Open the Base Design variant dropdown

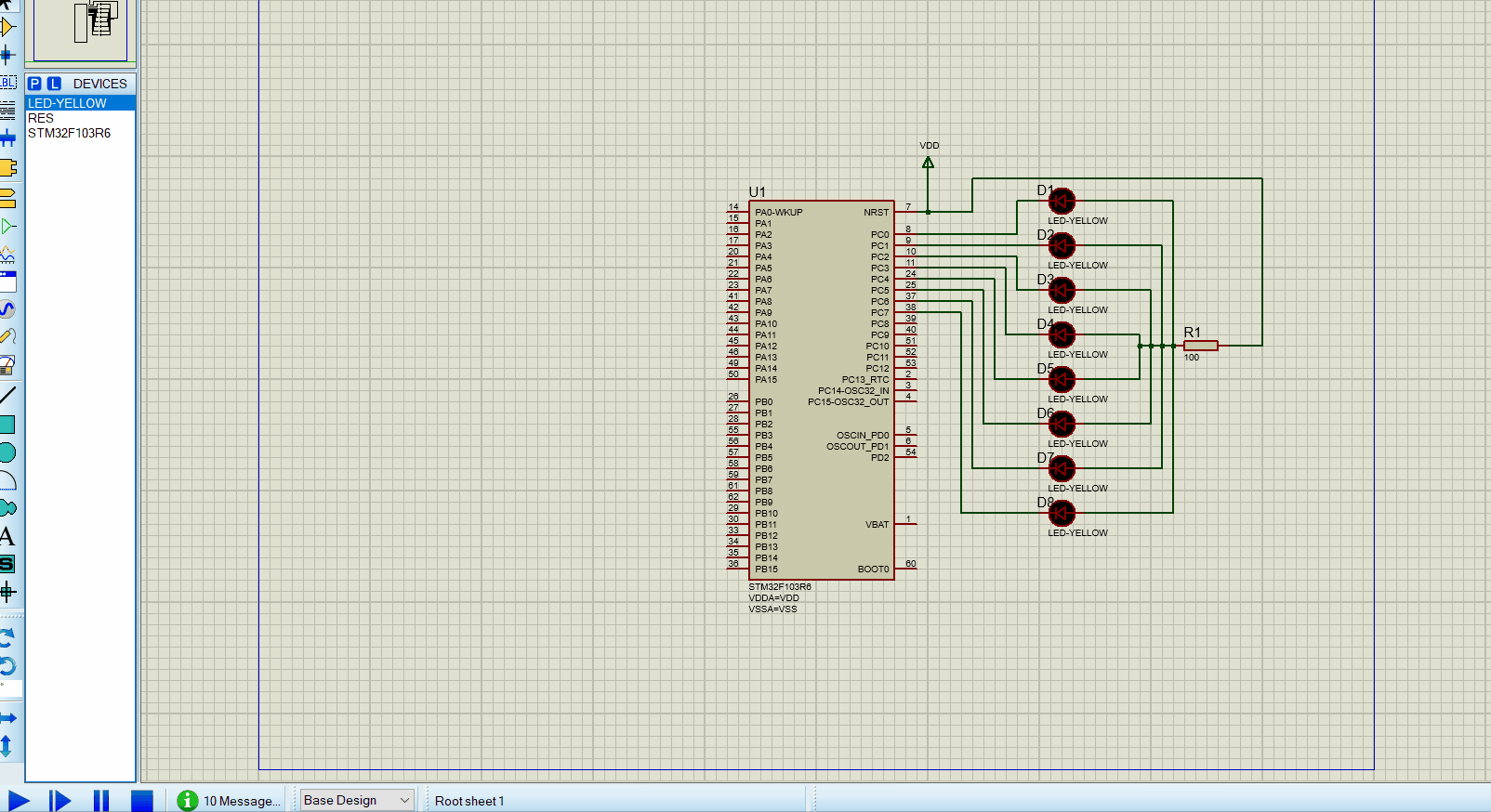[x=357, y=800]
